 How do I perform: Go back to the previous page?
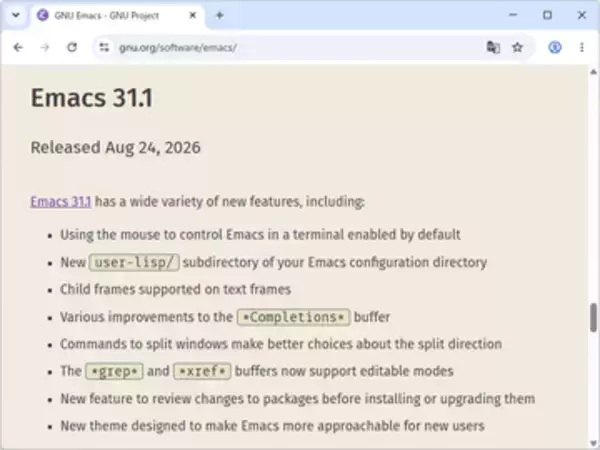click(18, 47)
